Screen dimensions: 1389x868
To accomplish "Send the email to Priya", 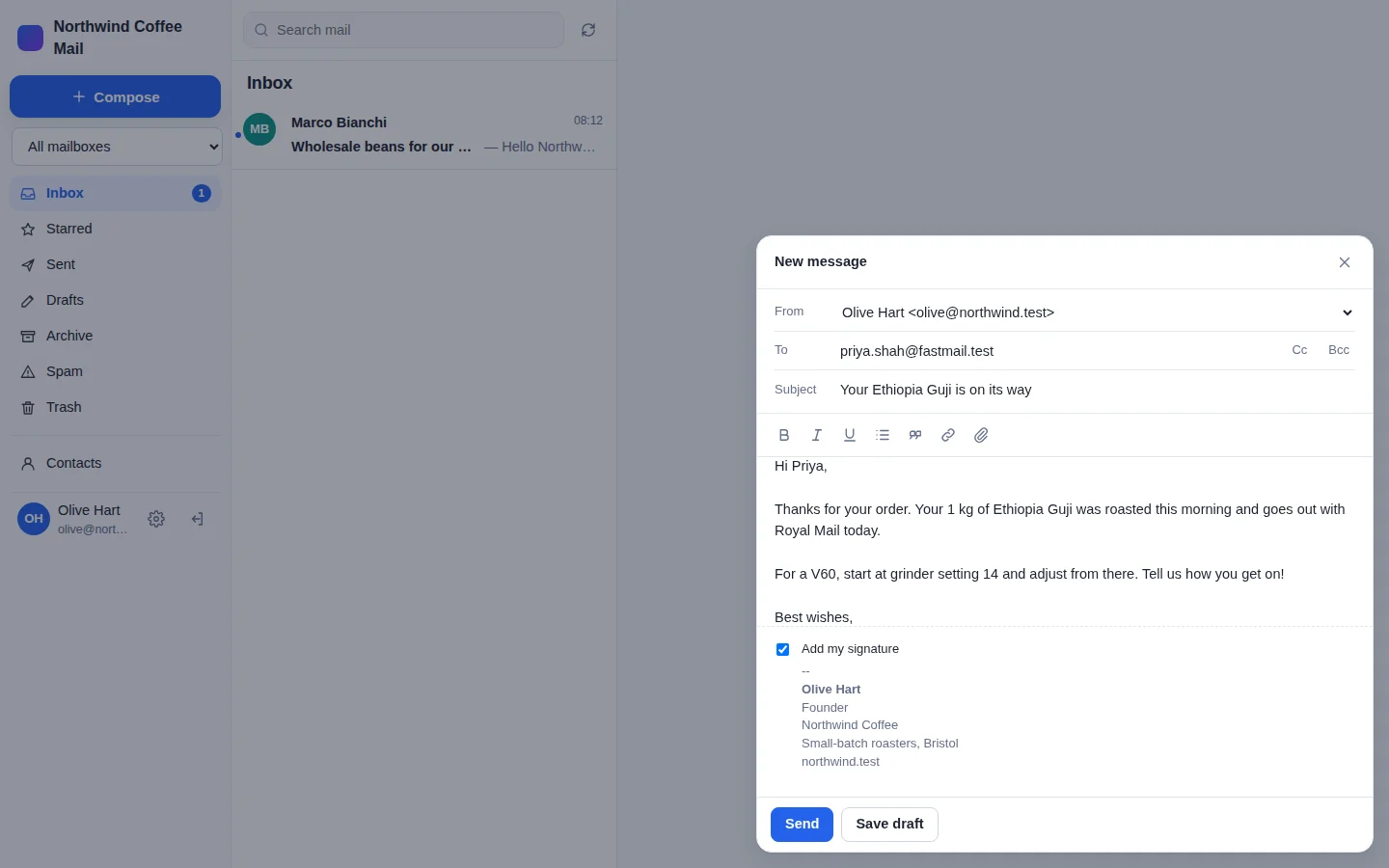I will click(x=802, y=825).
